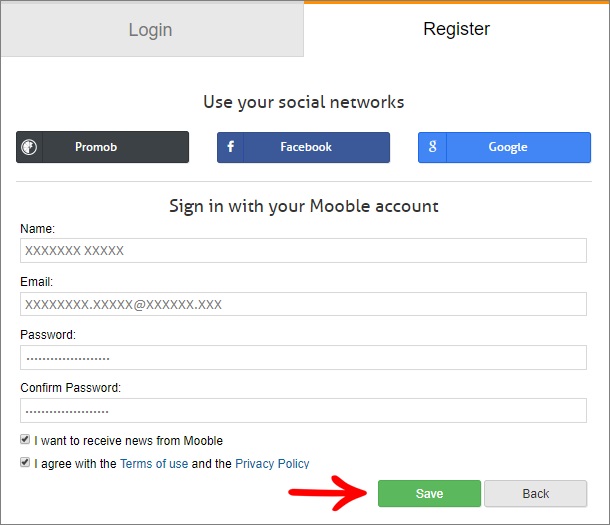The image size is (610, 525).
Task: Uncheck the receive news from Mooble box
Action: pyautogui.click(x=25, y=440)
